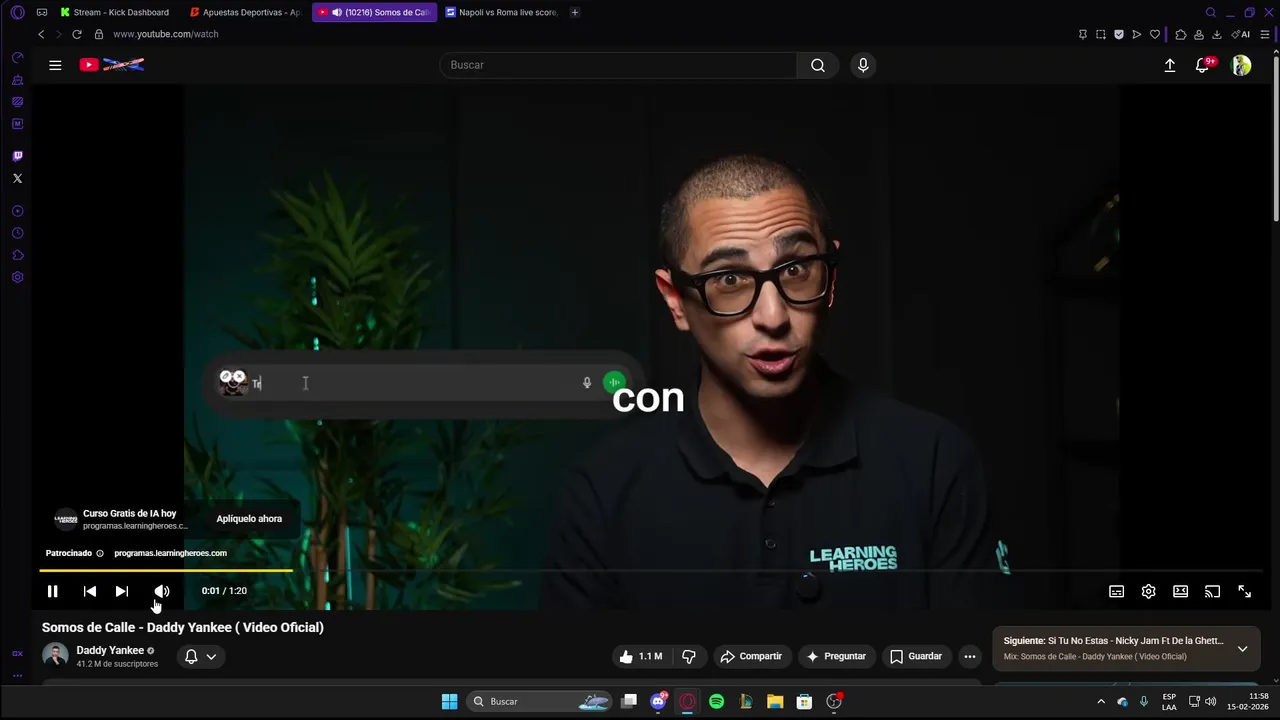Click the Aplíquelo ahora ad button
Screen dimensions: 1280x720
coord(249,518)
